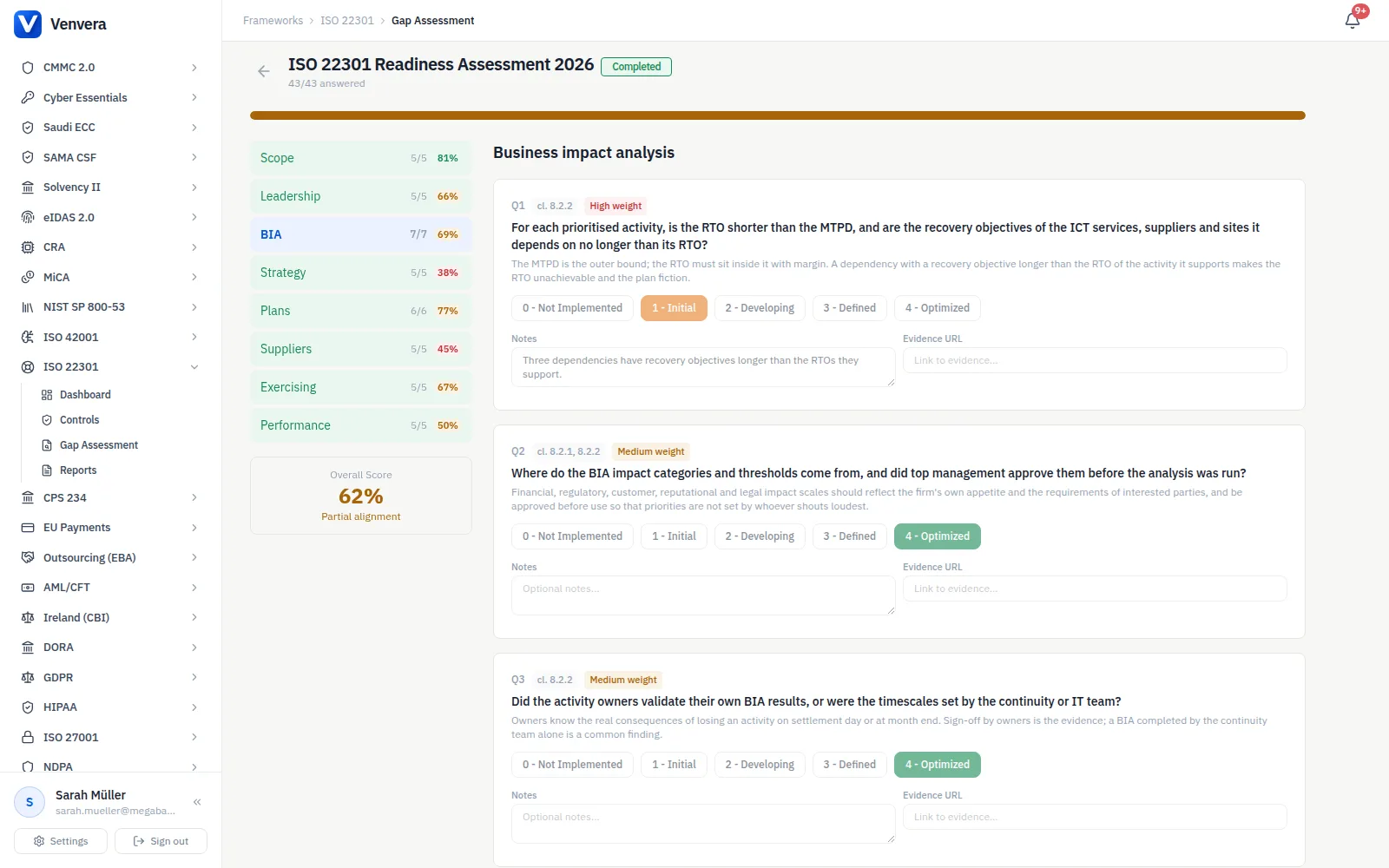Viewport: 1389px width, 868px height.
Task: Click the assessment progress bar
Action: 778,115
